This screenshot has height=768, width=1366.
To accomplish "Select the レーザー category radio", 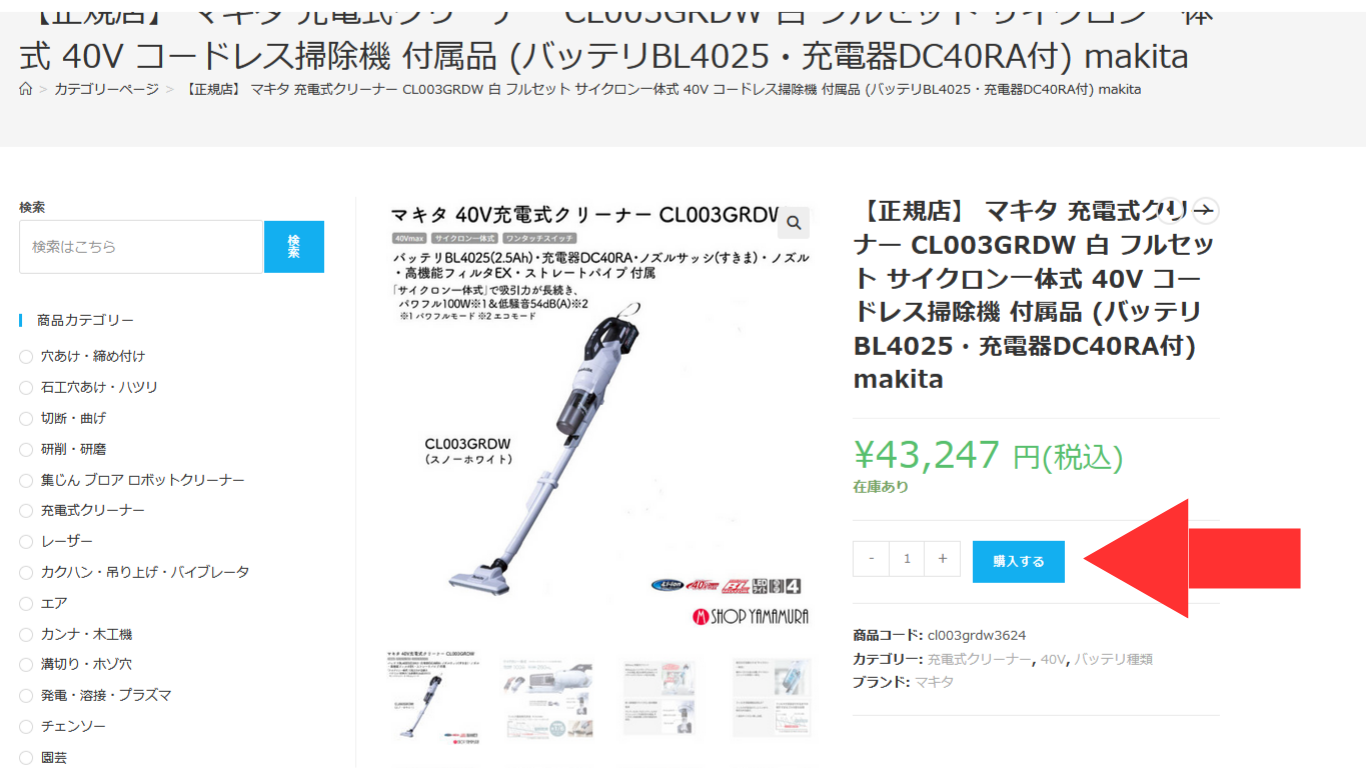I will [x=26, y=542].
